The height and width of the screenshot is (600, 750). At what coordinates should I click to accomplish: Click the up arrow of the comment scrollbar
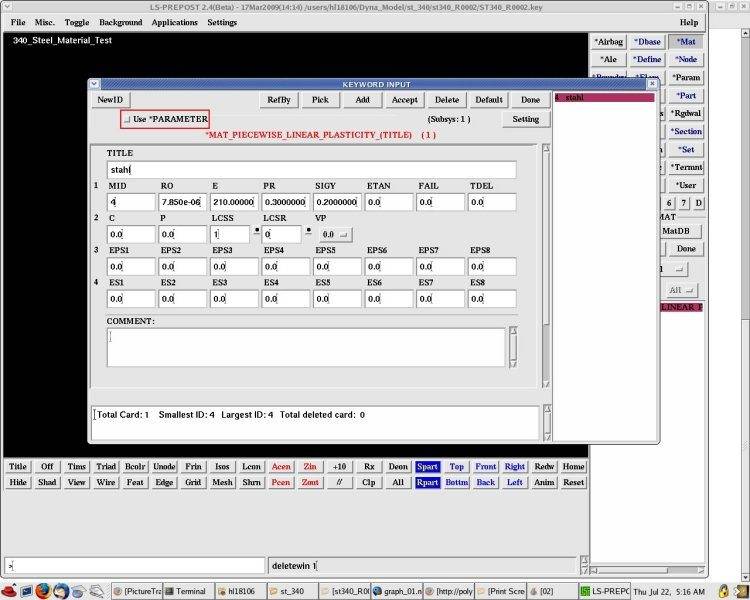click(x=513, y=331)
